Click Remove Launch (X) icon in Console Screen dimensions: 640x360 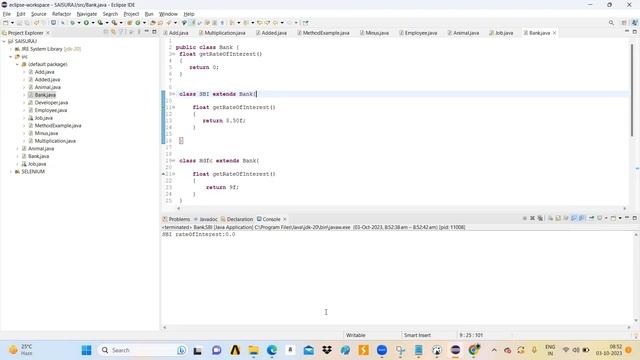532,218
